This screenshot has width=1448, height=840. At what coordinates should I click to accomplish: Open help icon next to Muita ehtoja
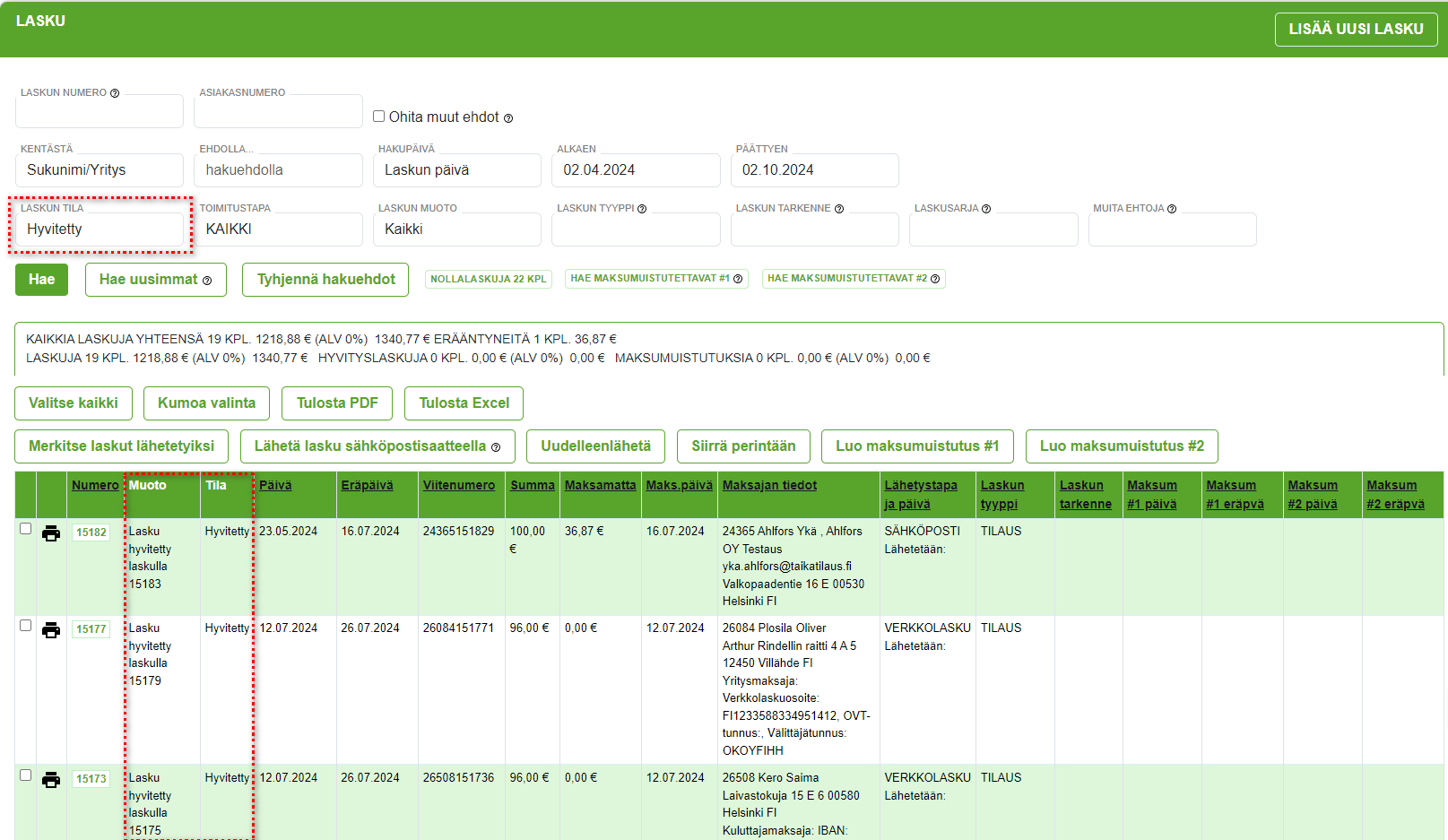point(1172,209)
